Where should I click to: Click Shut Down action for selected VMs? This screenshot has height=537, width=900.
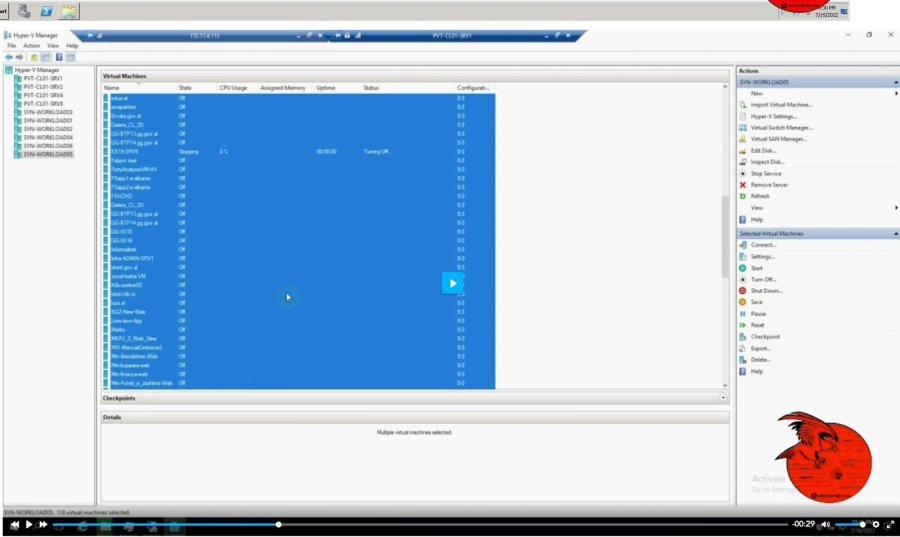click(766, 291)
